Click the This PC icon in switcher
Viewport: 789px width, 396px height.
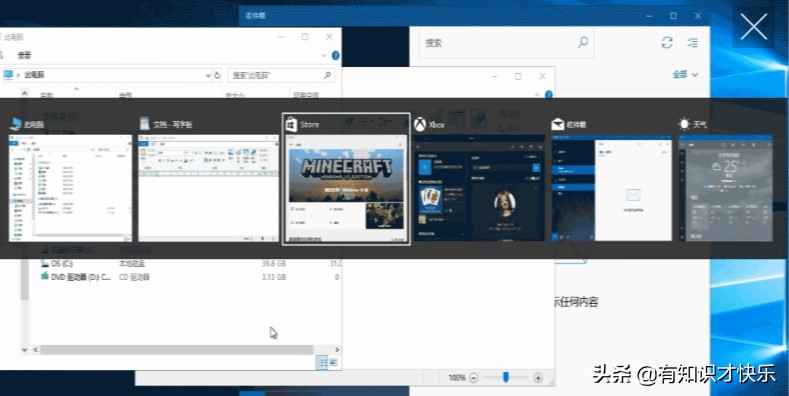coord(16,124)
